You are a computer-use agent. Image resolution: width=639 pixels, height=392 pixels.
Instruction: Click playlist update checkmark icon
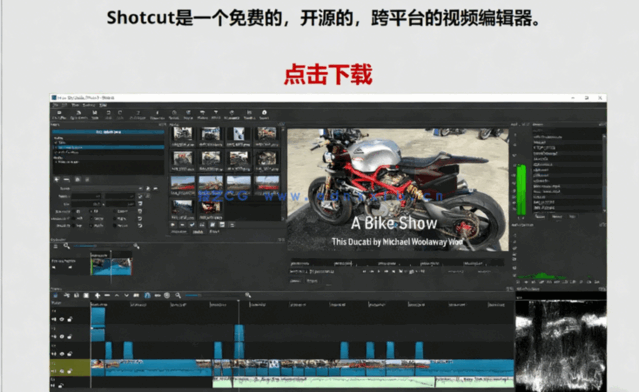point(192,225)
